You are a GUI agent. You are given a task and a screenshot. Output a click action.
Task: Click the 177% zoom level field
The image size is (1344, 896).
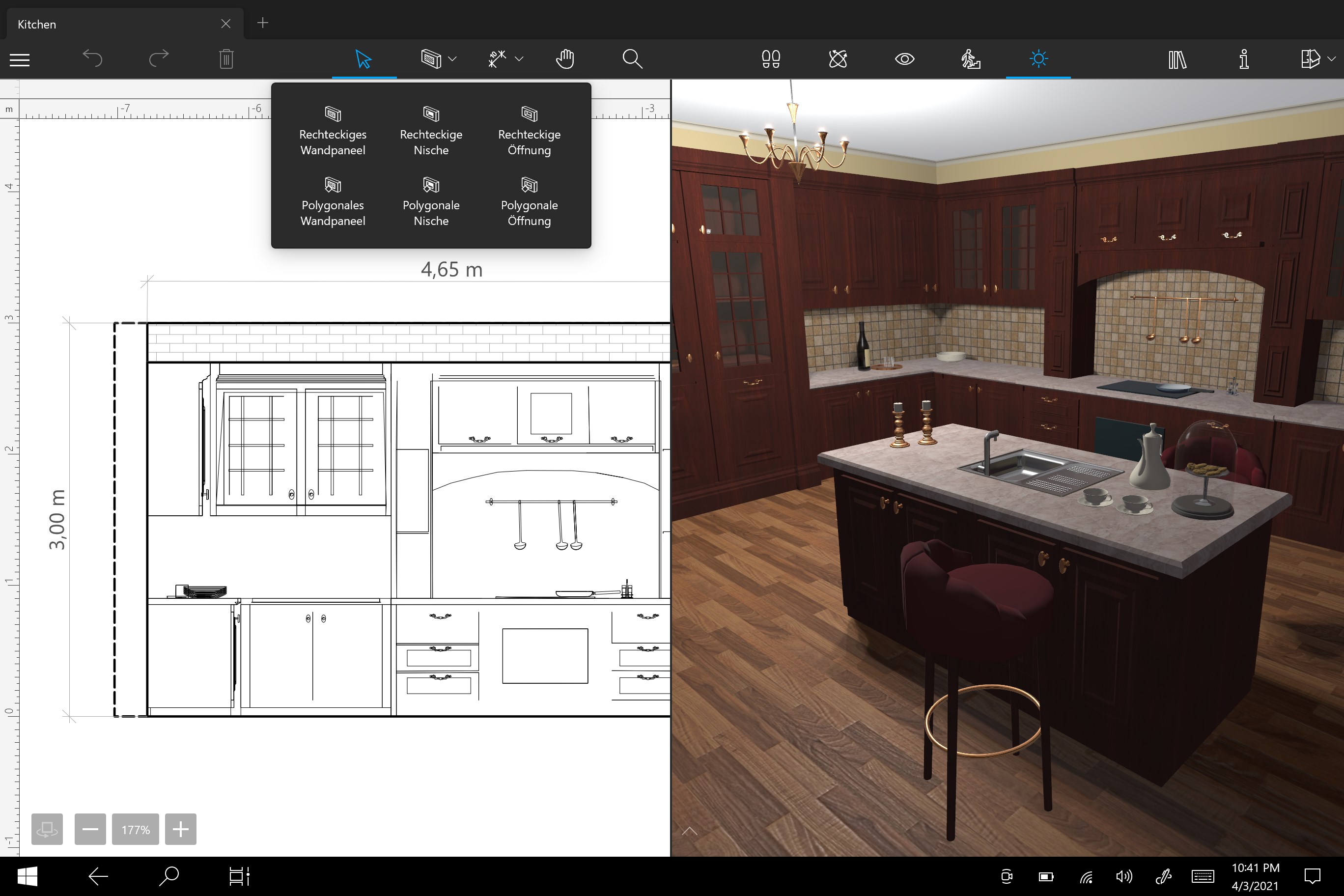(136, 829)
